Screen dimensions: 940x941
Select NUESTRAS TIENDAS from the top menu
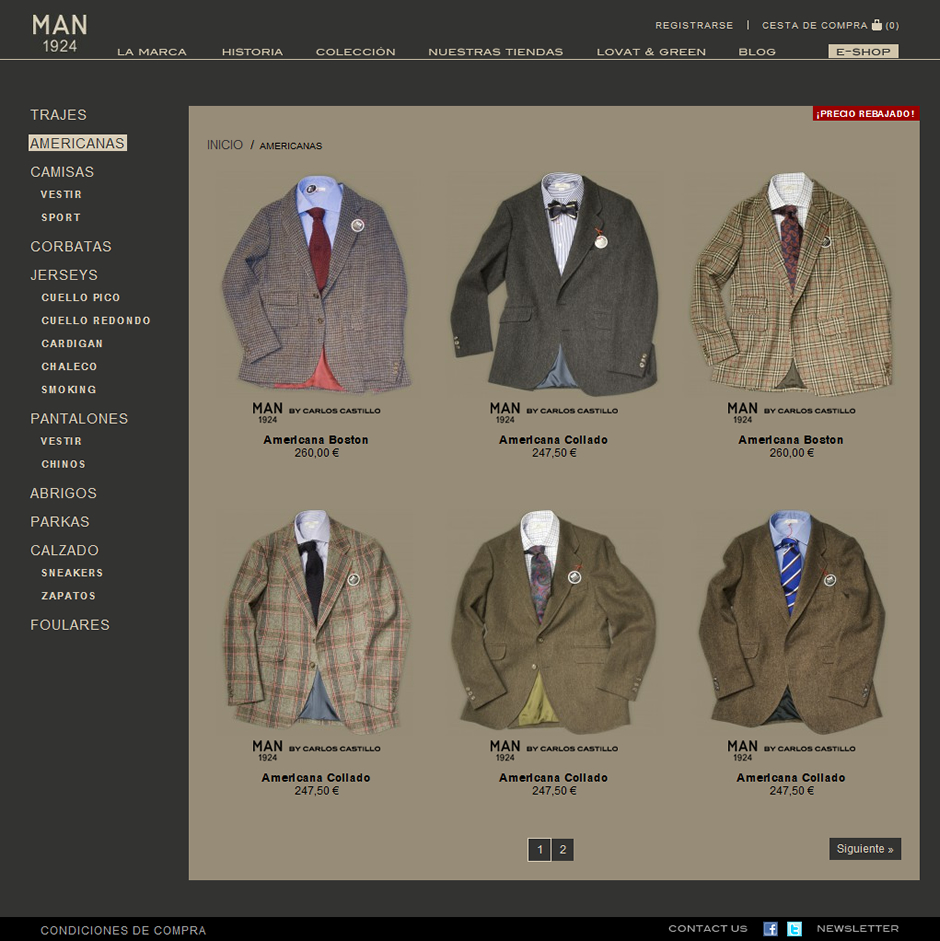pos(496,51)
